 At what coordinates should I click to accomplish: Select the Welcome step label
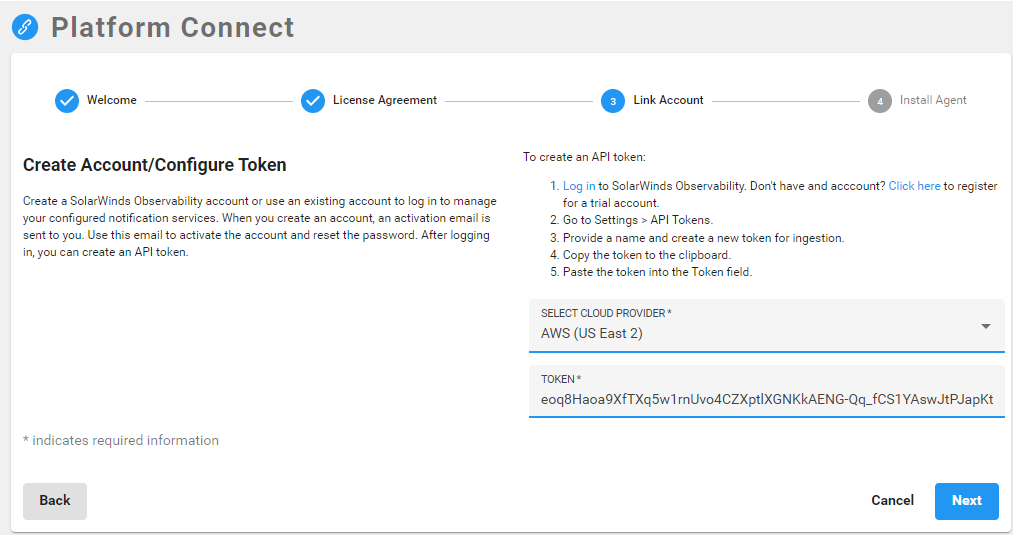click(x=112, y=100)
